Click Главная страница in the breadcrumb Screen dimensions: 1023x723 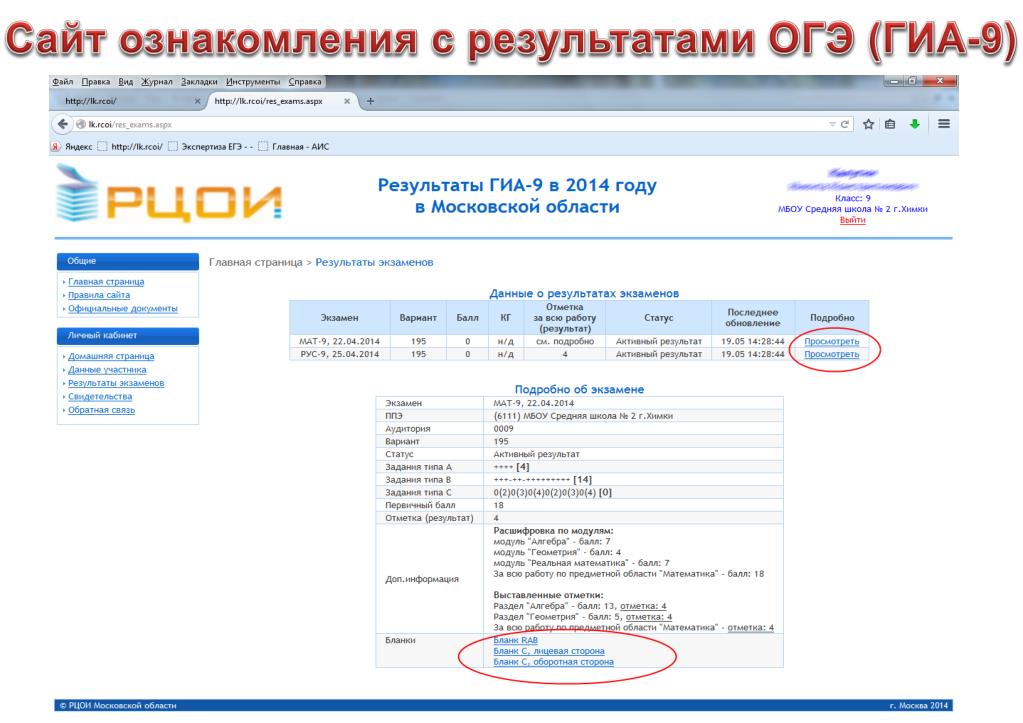pos(256,262)
